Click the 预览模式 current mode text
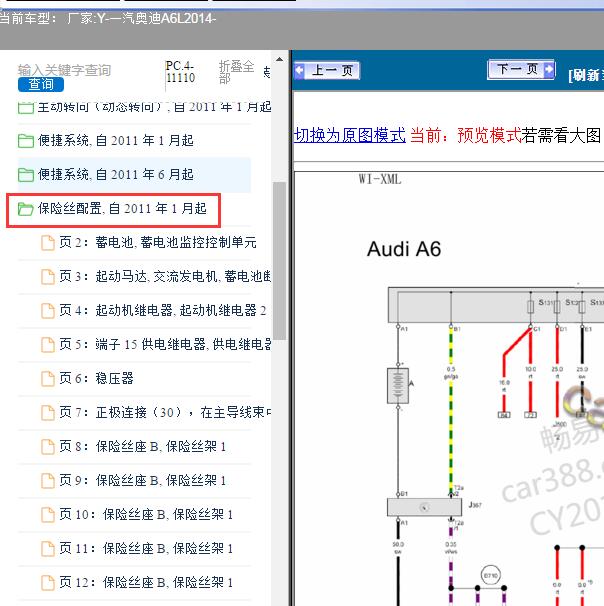The image size is (604, 606). click(489, 135)
